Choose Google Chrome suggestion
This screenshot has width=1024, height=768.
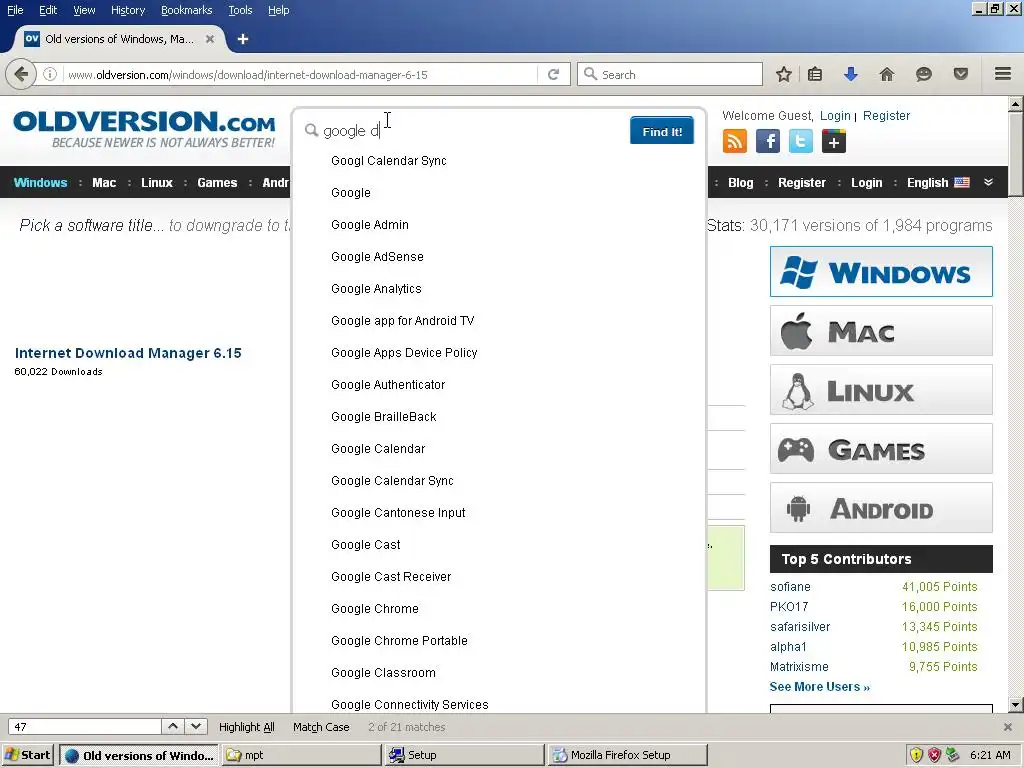[375, 609]
